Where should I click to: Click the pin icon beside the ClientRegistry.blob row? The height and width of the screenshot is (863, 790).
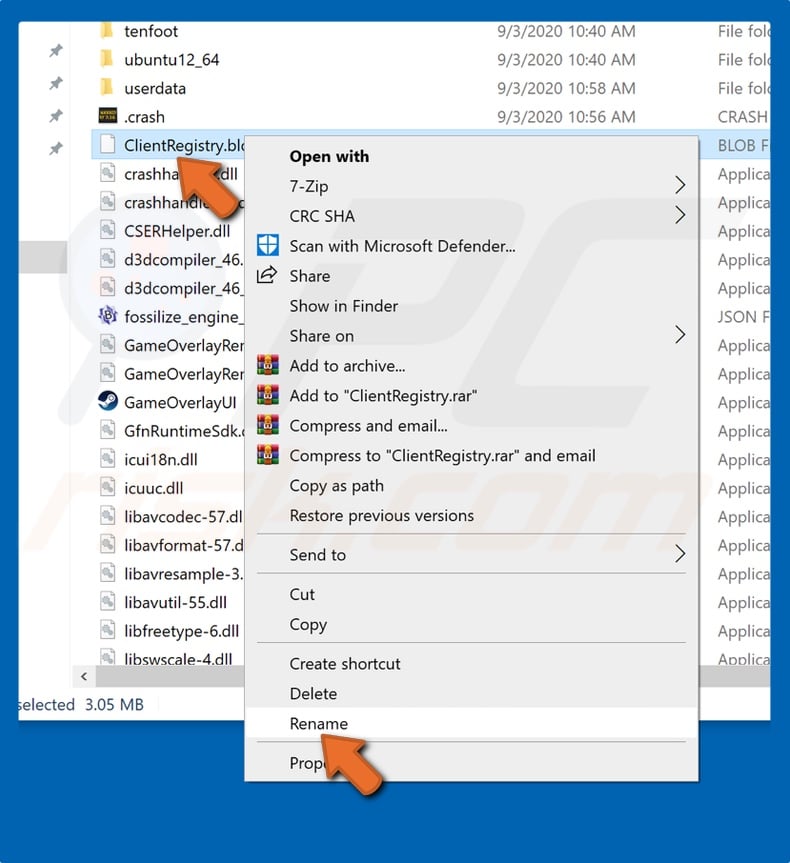coord(56,149)
